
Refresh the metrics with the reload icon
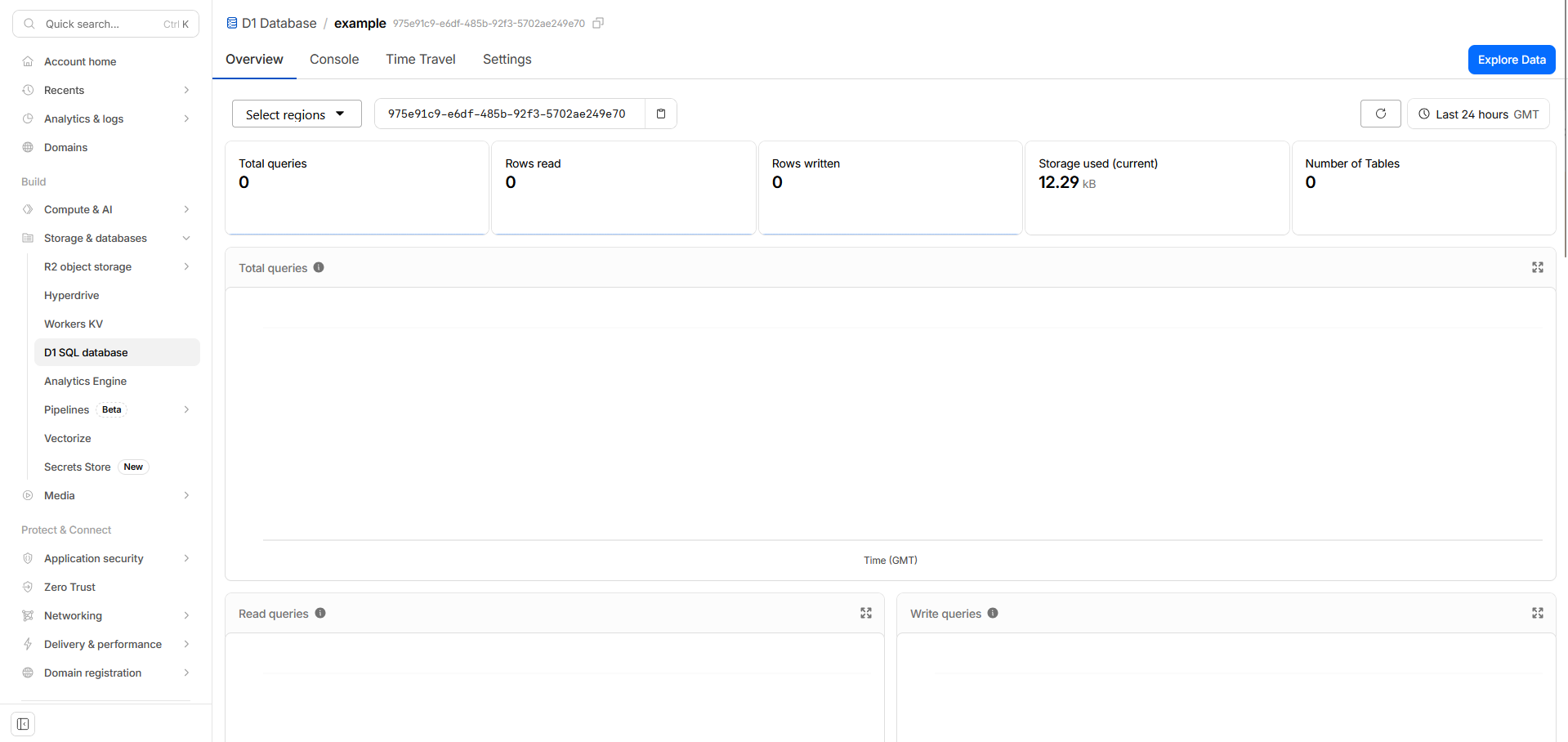click(x=1380, y=114)
